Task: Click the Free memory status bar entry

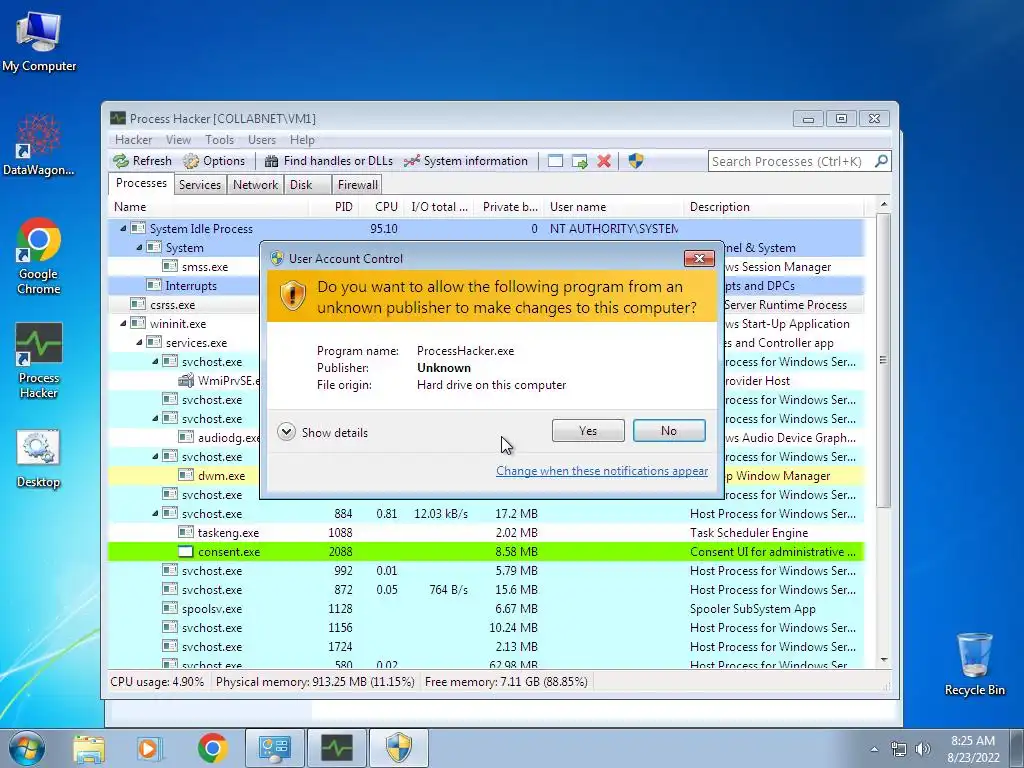Action: coord(506,682)
